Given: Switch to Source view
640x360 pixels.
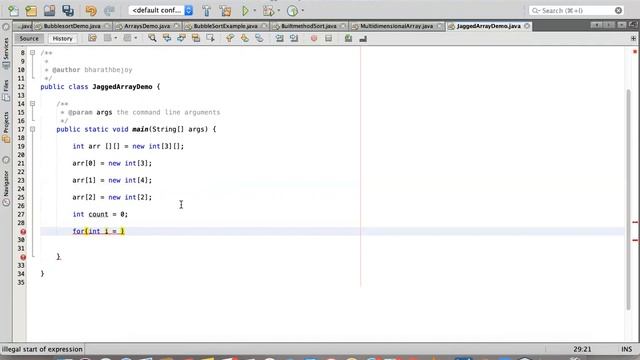Looking at the screenshot, I should point(29,38).
